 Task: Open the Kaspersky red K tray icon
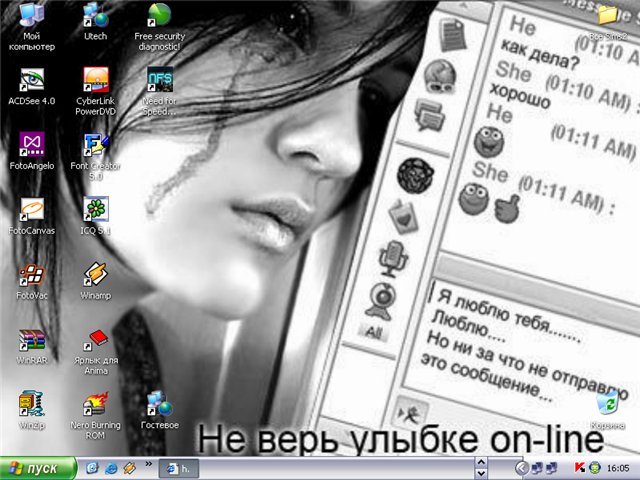click(580, 468)
